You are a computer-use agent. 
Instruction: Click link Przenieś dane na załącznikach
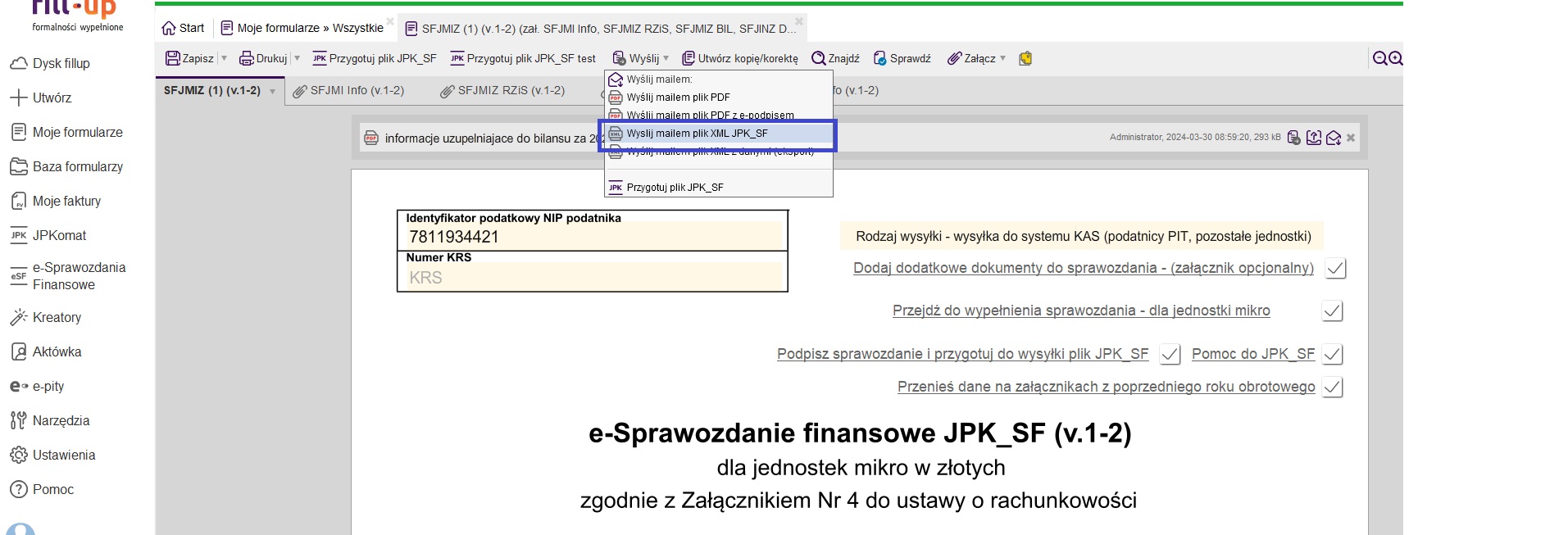pos(1107,387)
